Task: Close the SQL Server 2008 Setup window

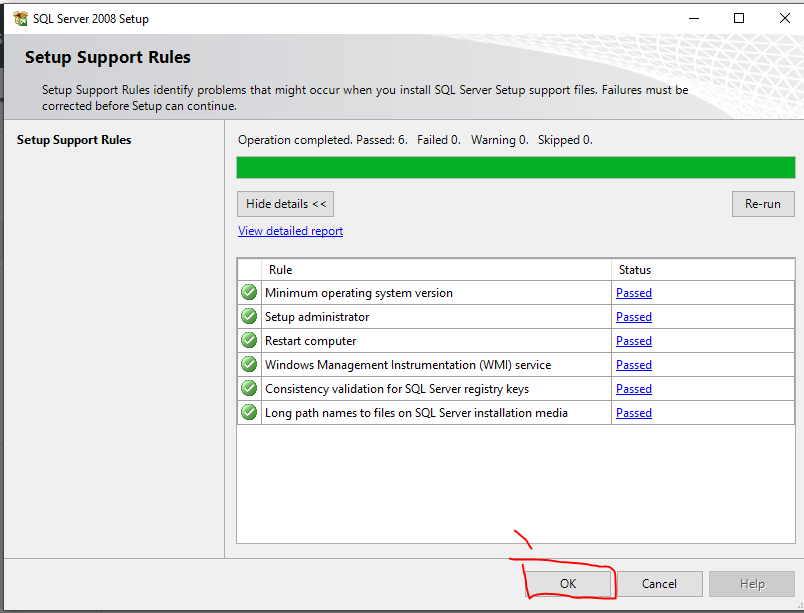Action: [x=785, y=18]
